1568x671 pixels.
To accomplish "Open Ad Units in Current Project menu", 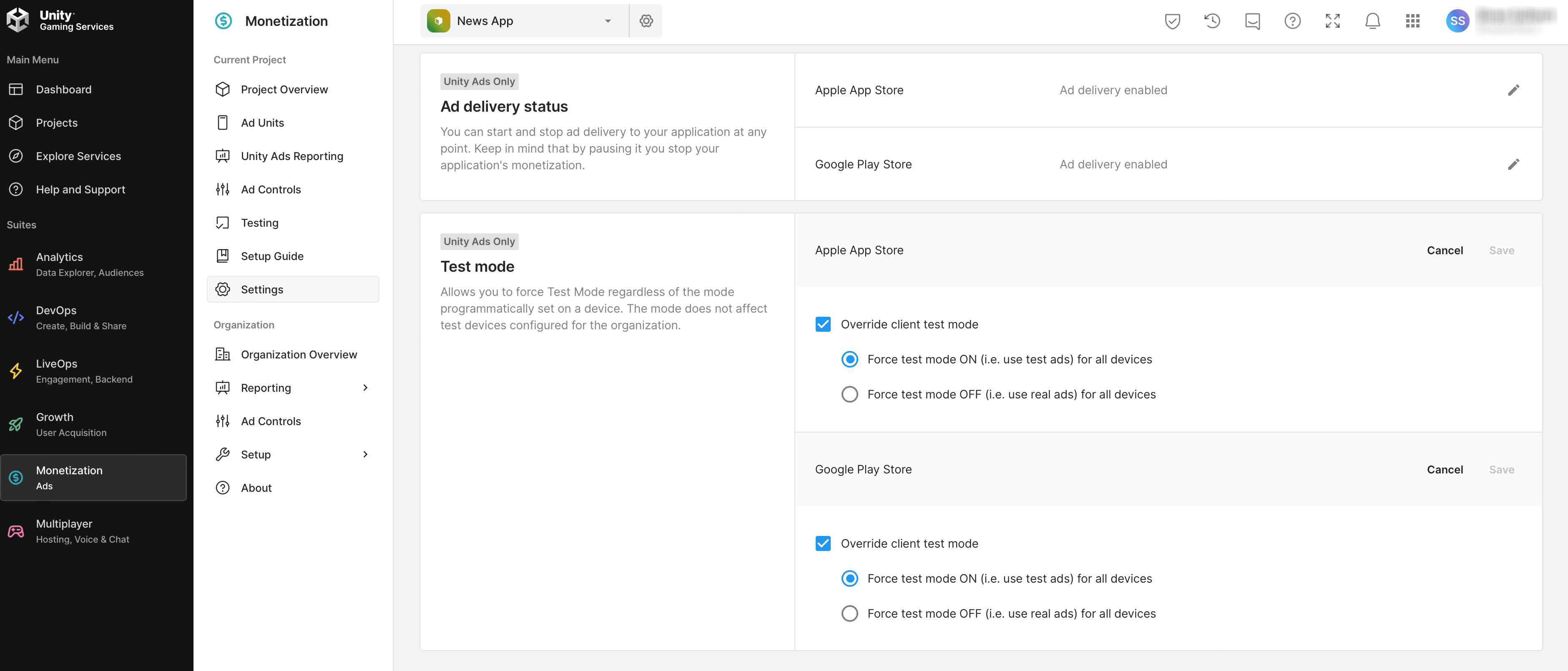I will tap(262, 123).
